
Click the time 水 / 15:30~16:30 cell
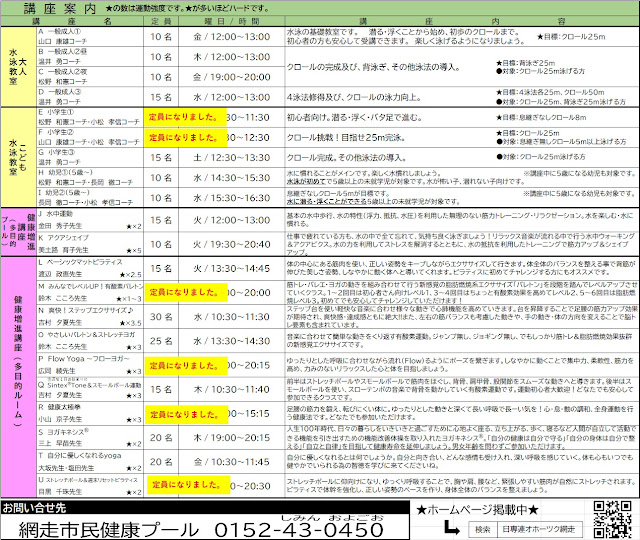(232, 198)
